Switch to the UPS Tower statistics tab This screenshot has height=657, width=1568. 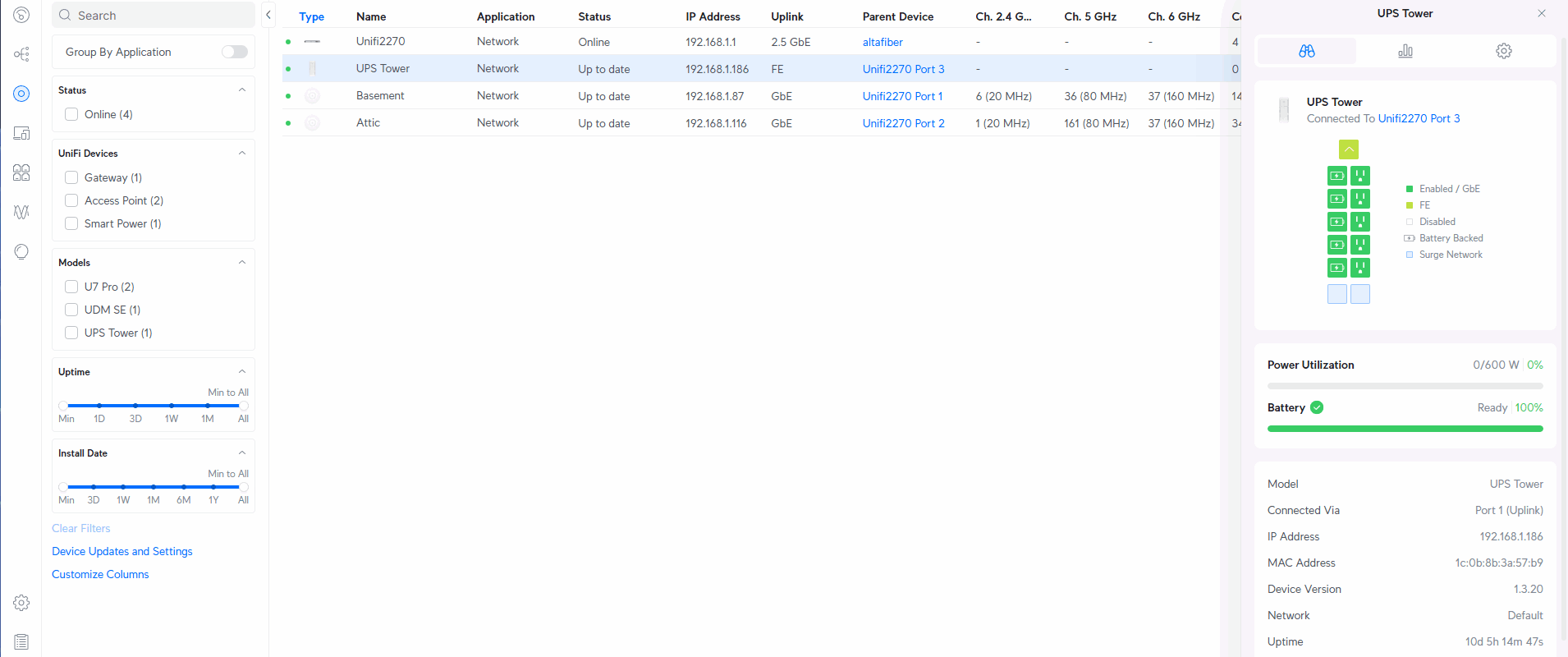point(1405,51)
